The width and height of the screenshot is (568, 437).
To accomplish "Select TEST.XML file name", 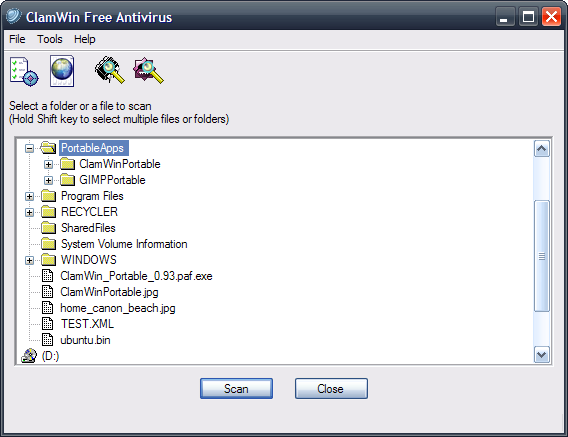I will (x=87, y=324).
